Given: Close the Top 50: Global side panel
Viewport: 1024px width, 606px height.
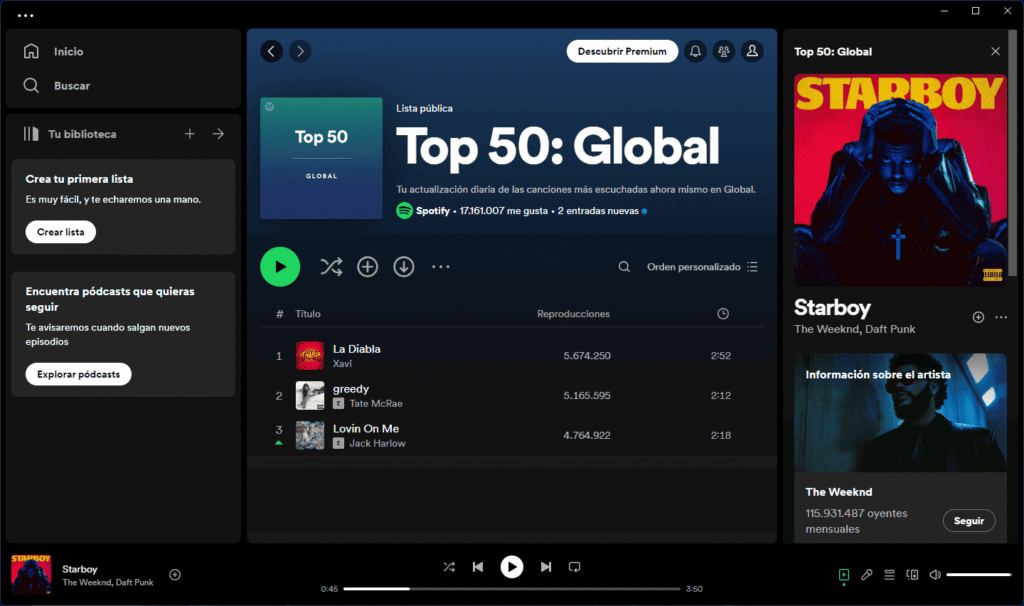Looking at the screenshot, I should [x=995, y=51].
